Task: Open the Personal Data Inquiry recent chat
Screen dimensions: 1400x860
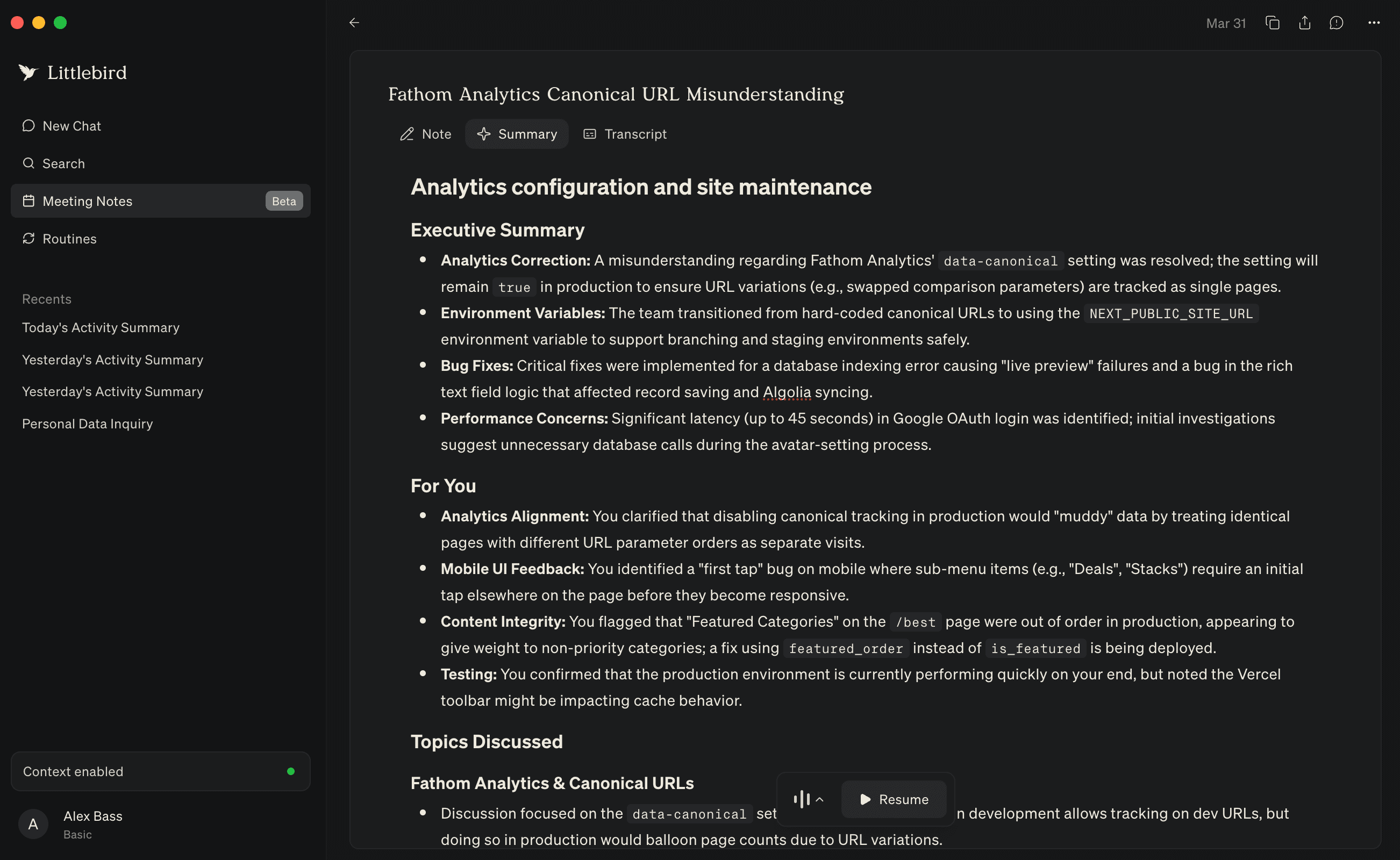Action: 87,423
